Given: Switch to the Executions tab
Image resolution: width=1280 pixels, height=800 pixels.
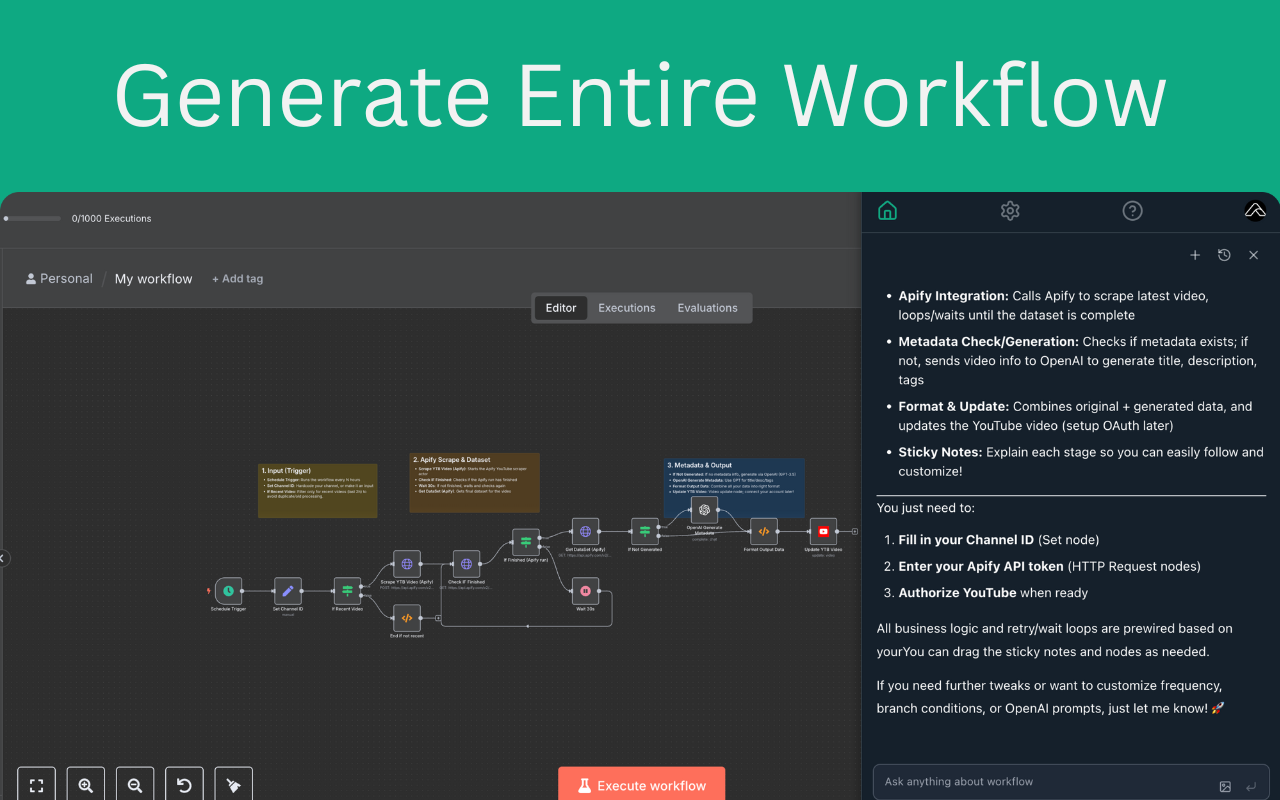Looking at the screenshot, I should pos(627,308).
